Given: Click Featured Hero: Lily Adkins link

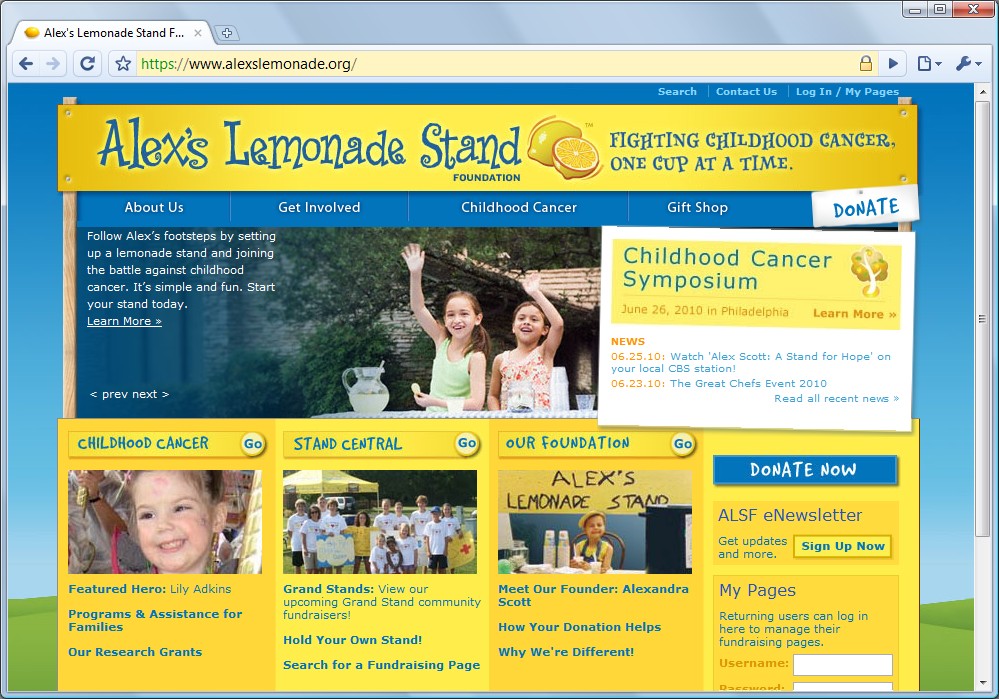Looking at the screenshot, I should [x=150, y=589].
